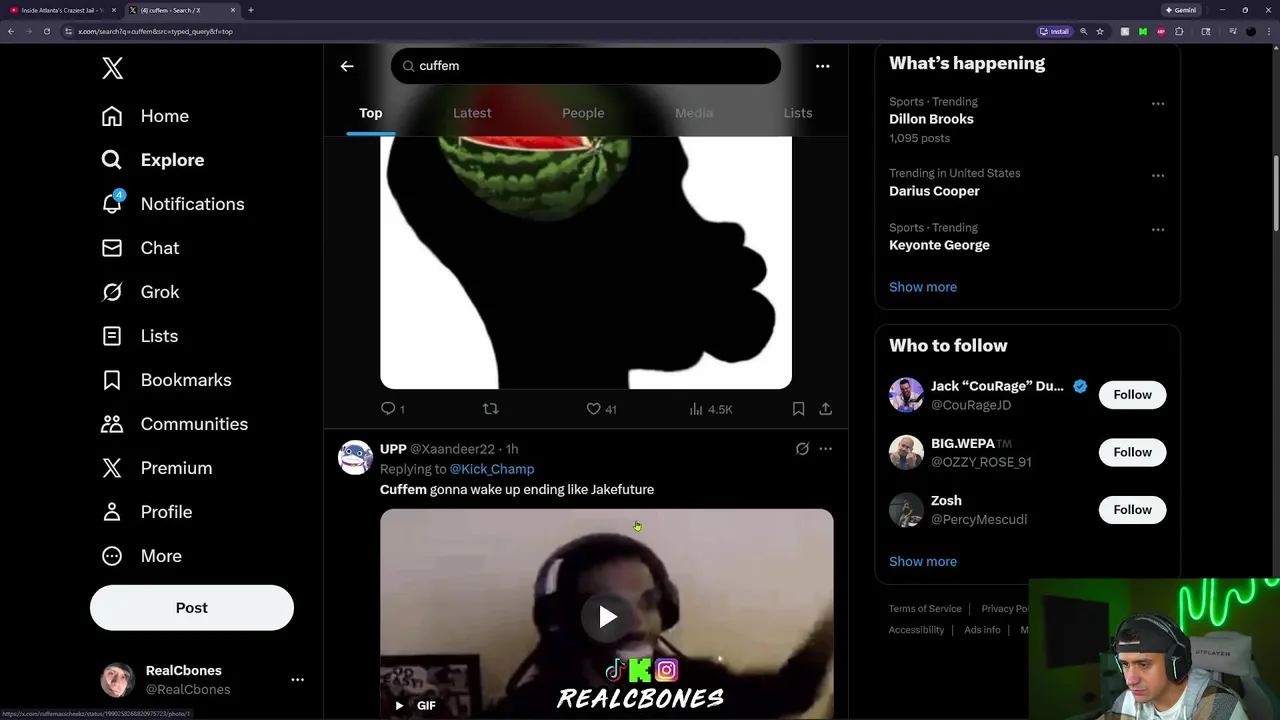Show more under Who to follow

923,561
